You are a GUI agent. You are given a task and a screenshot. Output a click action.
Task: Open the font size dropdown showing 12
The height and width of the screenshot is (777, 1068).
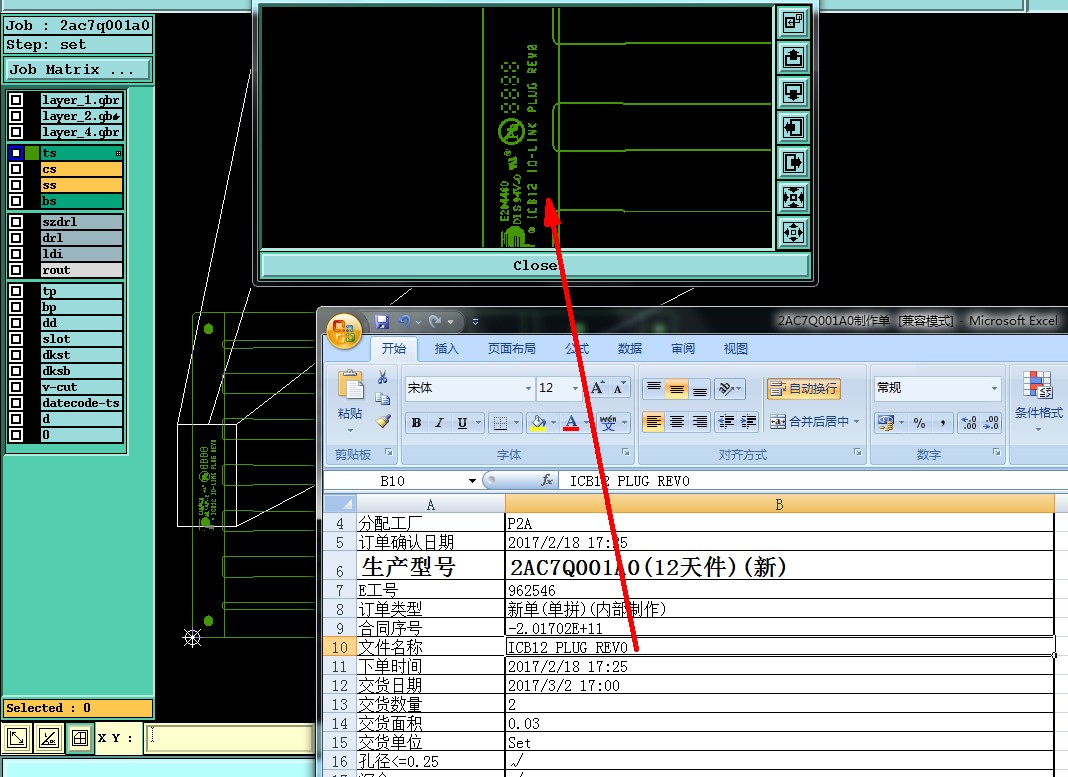click(x=576, y=388)
